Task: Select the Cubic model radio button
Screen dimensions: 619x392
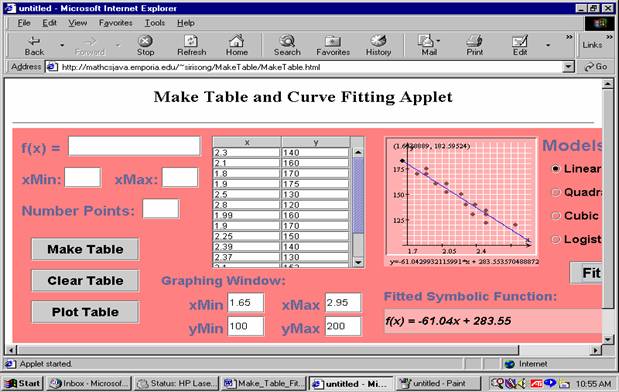Action: coord(555,216)
